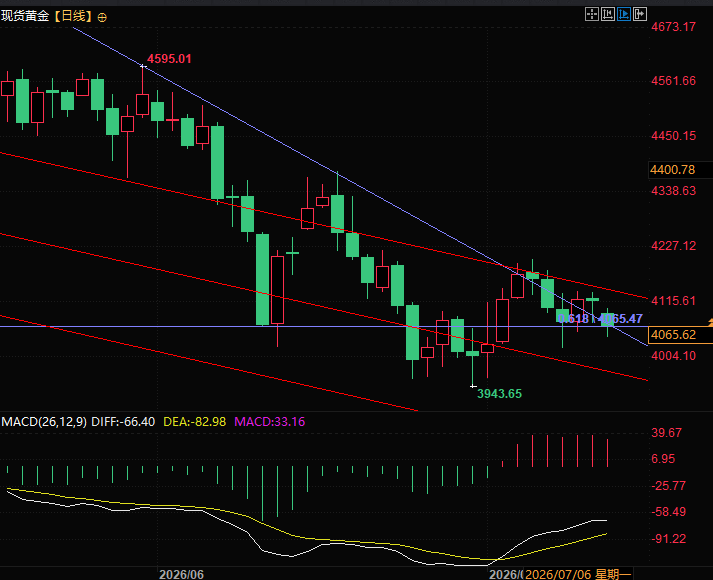Click the magenta MACD:33.16 value
The height and width of the screenshot is (580, 713).
[x=270, y=422]
